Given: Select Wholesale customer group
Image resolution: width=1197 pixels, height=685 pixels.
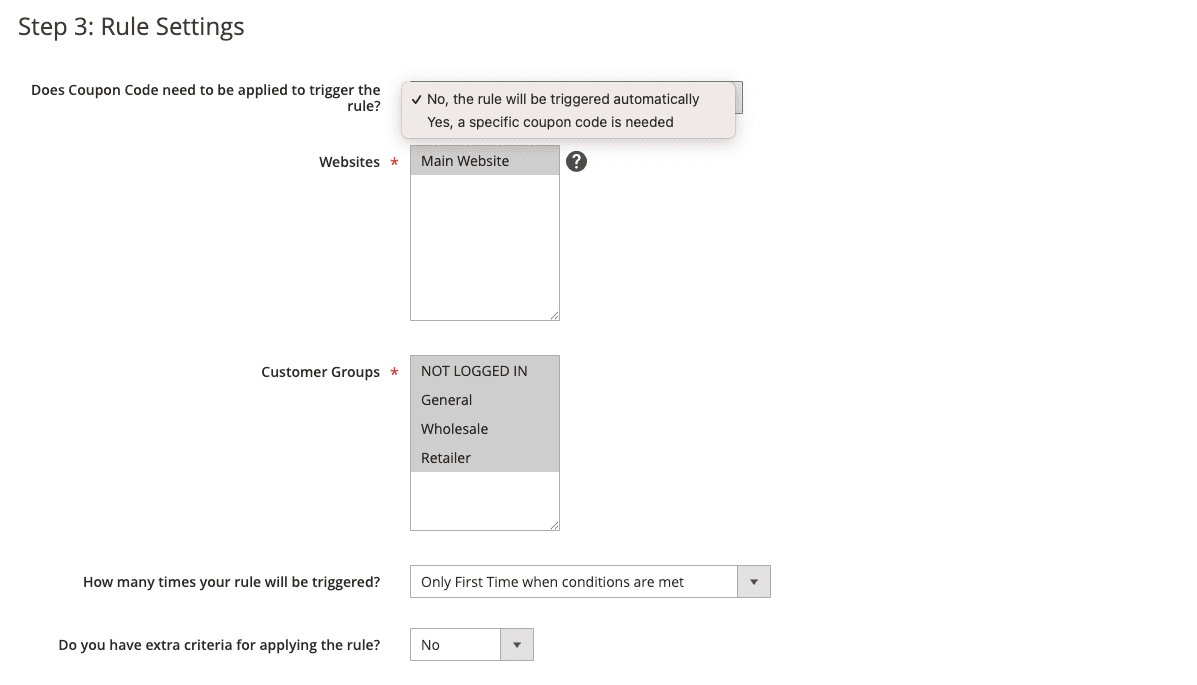Looking at the screenshot, I should tap(485, 429).
